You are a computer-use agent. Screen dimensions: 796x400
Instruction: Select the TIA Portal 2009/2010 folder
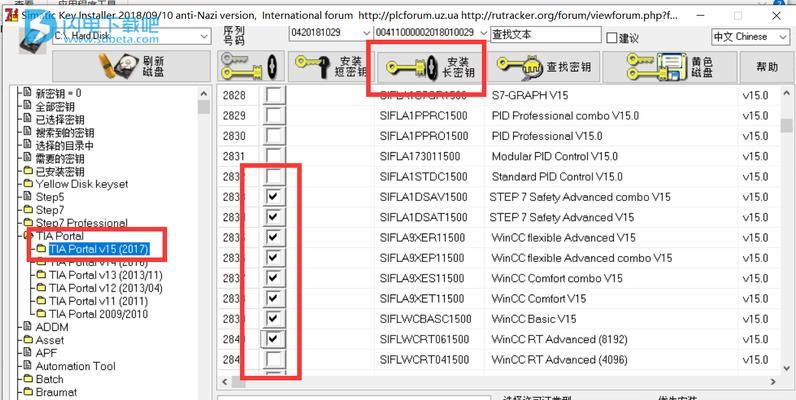click(98, 314)
